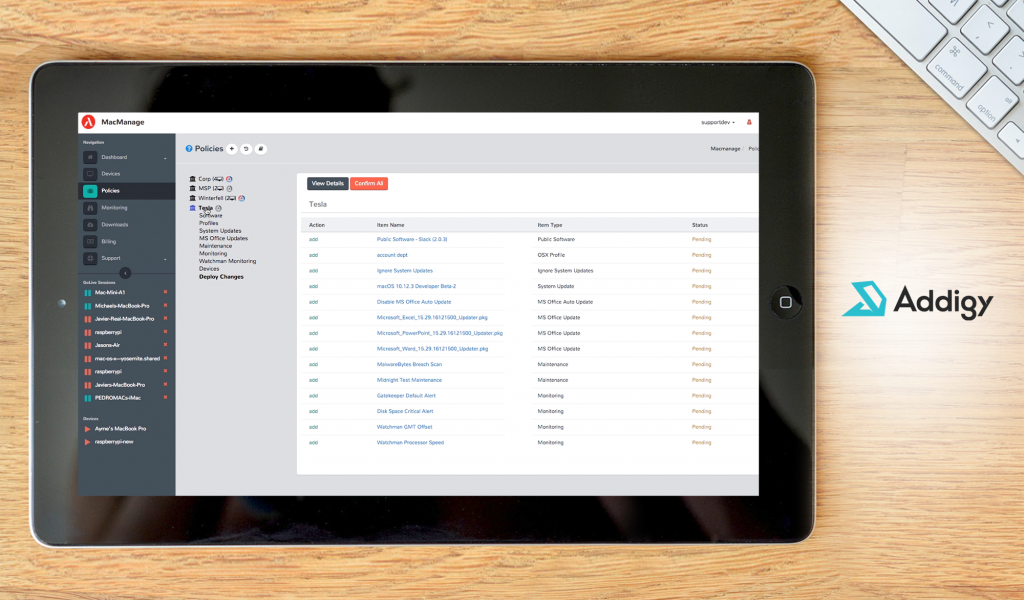Viewport: 1024px width, 600px height.
Task: Collapse the sidebar with the arrow toggle
Action: point(125,273)
